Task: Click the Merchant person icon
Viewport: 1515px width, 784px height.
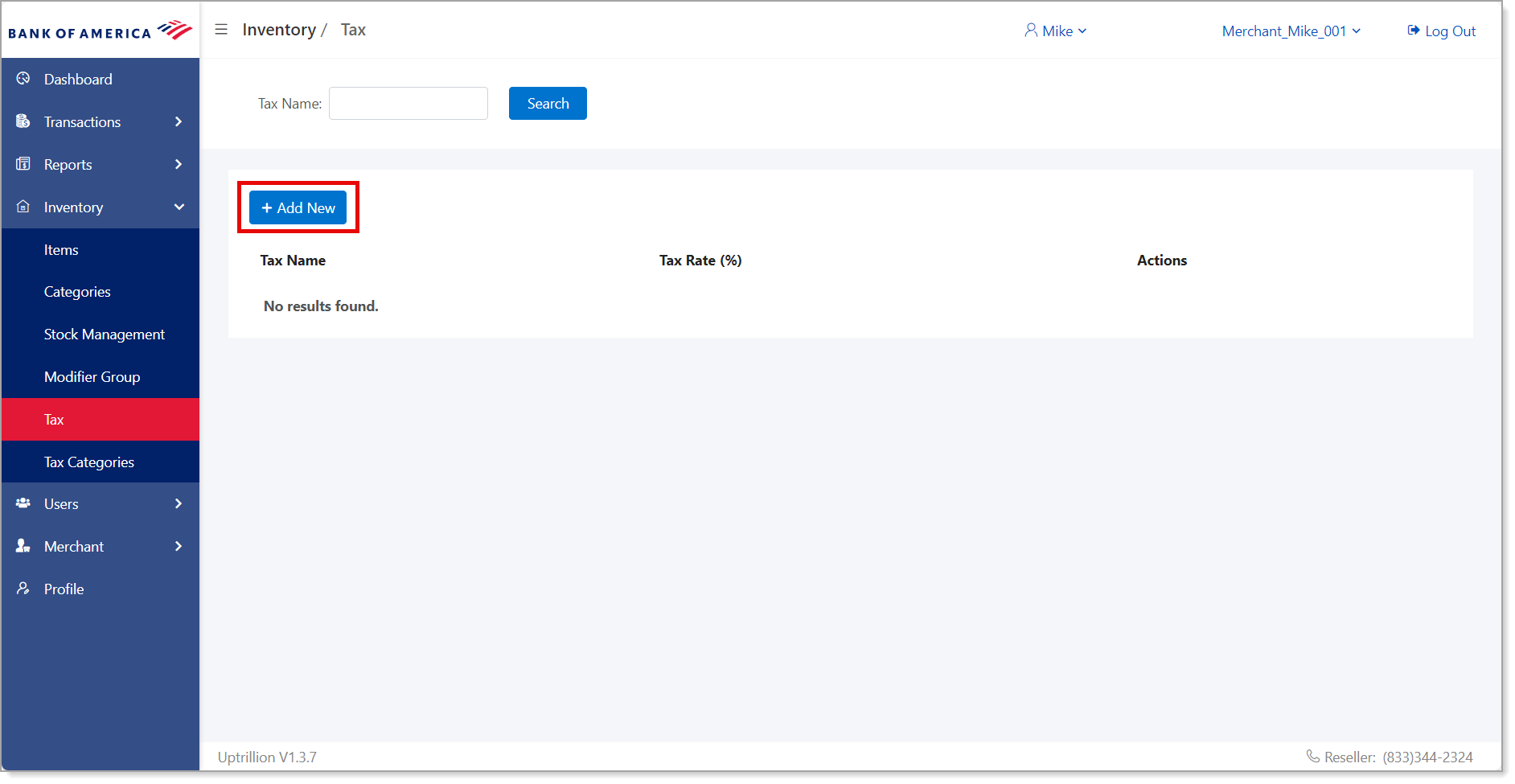Action: [23, 546]
